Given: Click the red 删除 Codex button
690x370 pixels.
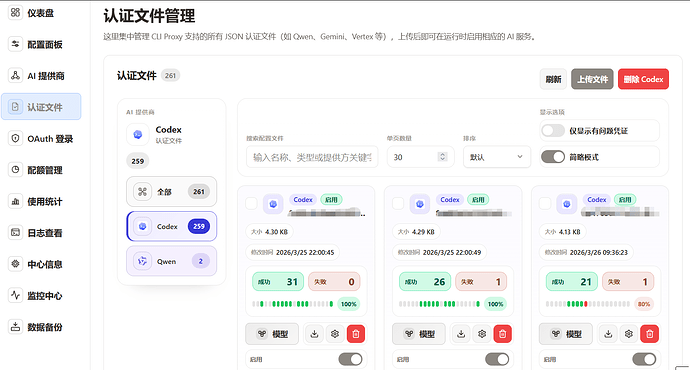Looking at the screenshot, I should tap(643, 79).
